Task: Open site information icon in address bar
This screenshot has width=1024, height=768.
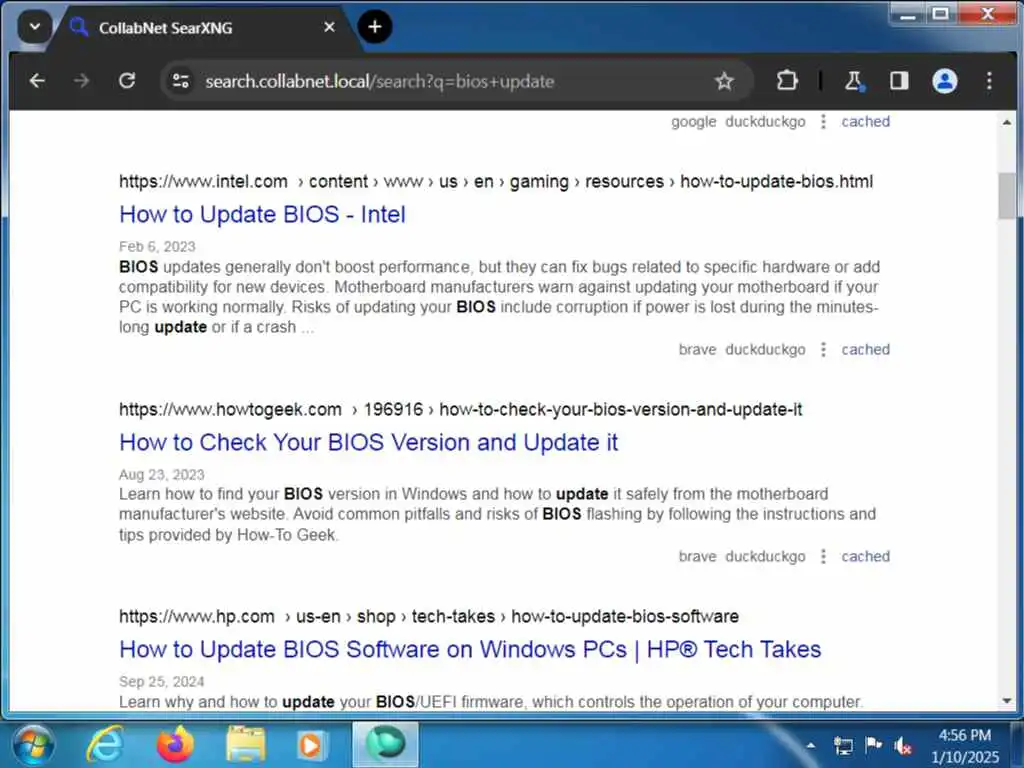Action: pos(181,81)
